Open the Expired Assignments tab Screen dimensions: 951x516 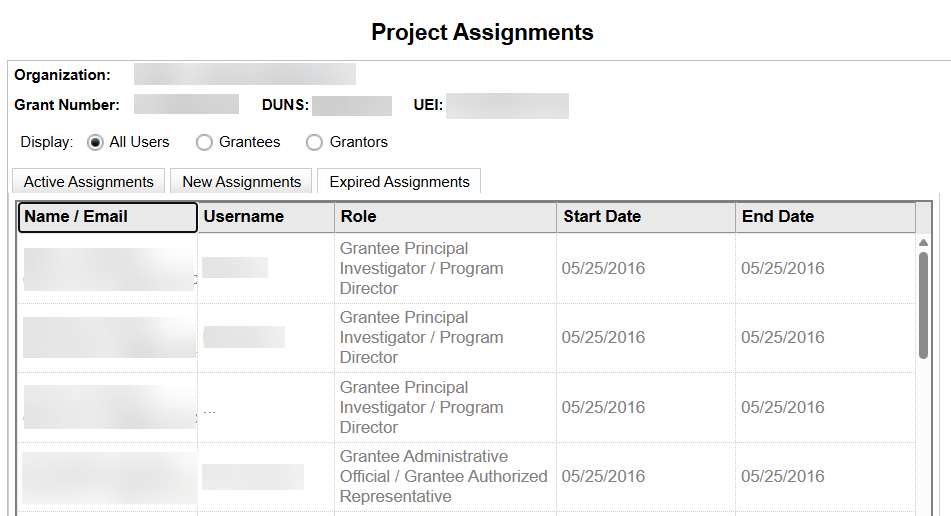pos(399,182)
